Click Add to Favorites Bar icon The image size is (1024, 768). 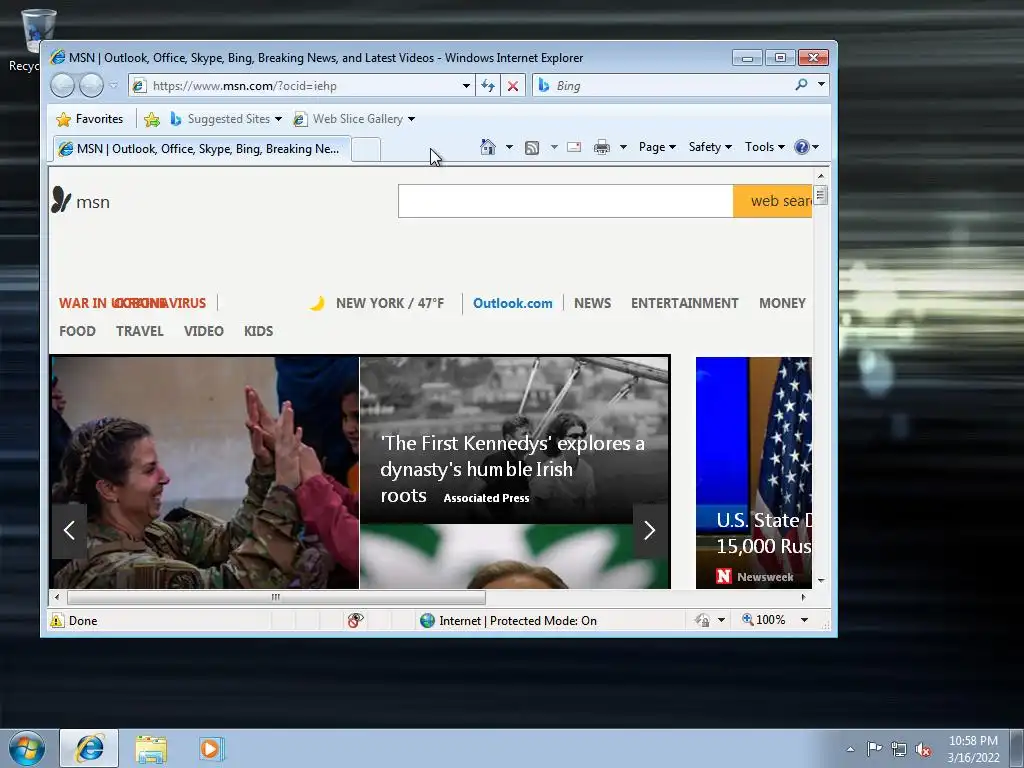click(x=152, y=119)
